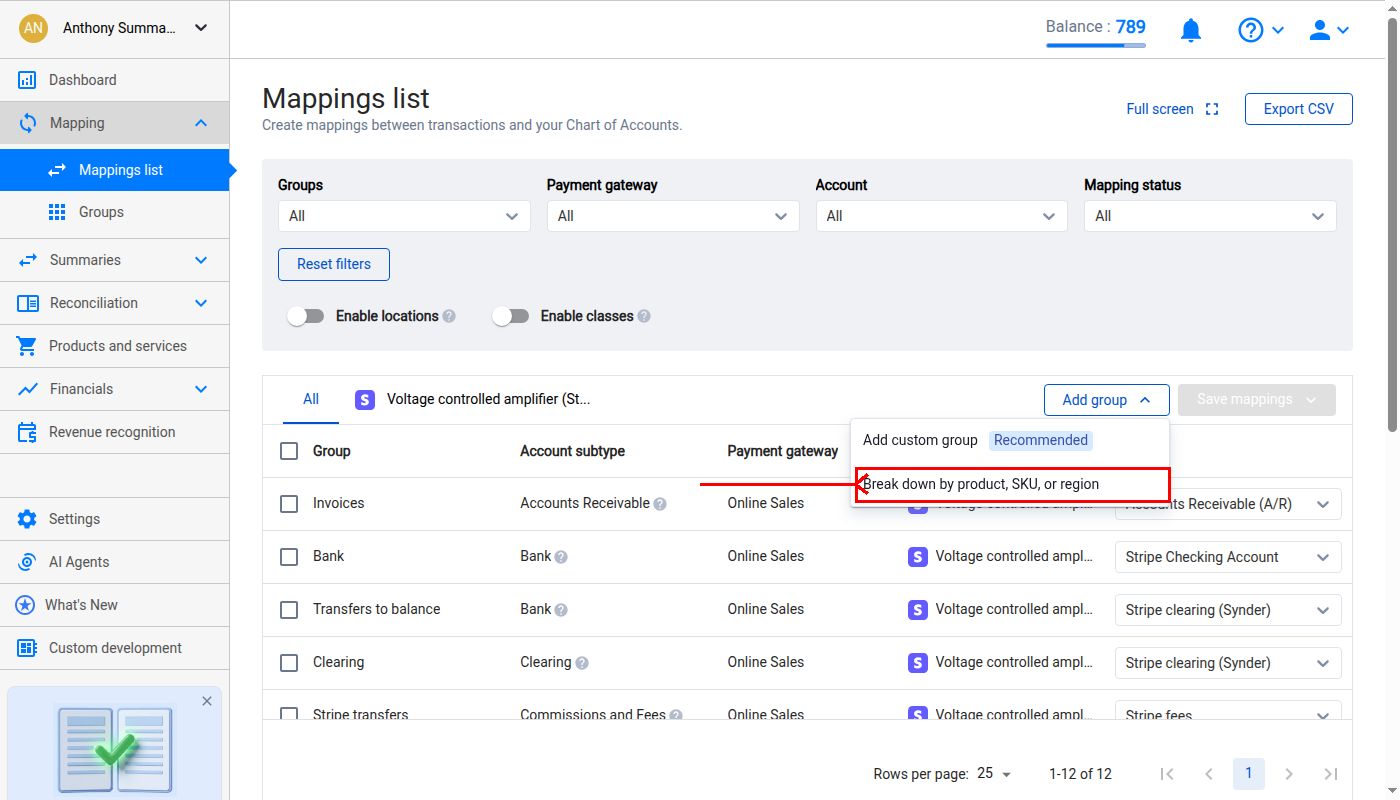The height and width of the screenshot is (800, 1400).
Task: Go to next page arrow
Action: pos(1289,774)
